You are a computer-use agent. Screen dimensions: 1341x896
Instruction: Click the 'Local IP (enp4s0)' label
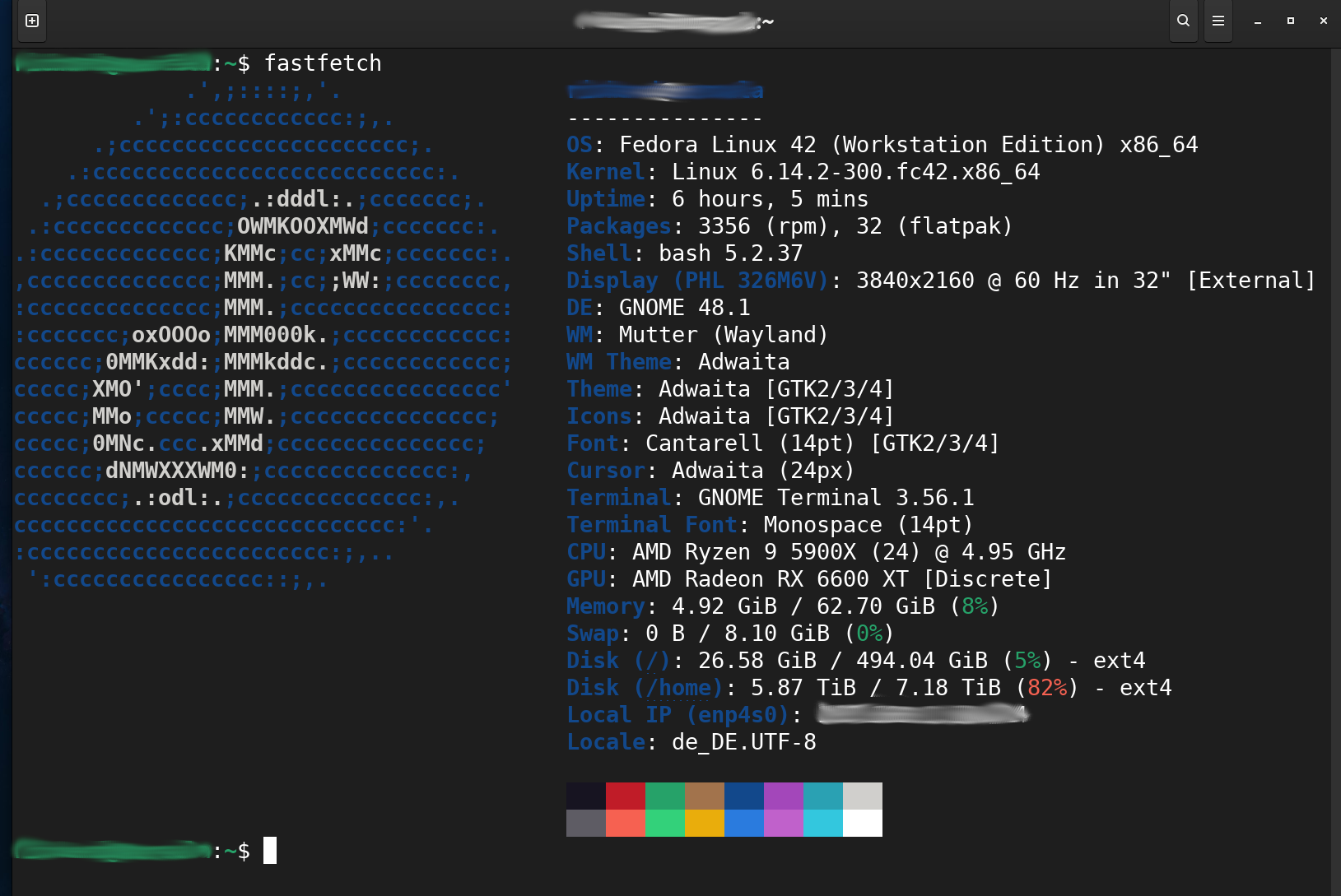tap(678, 715)
